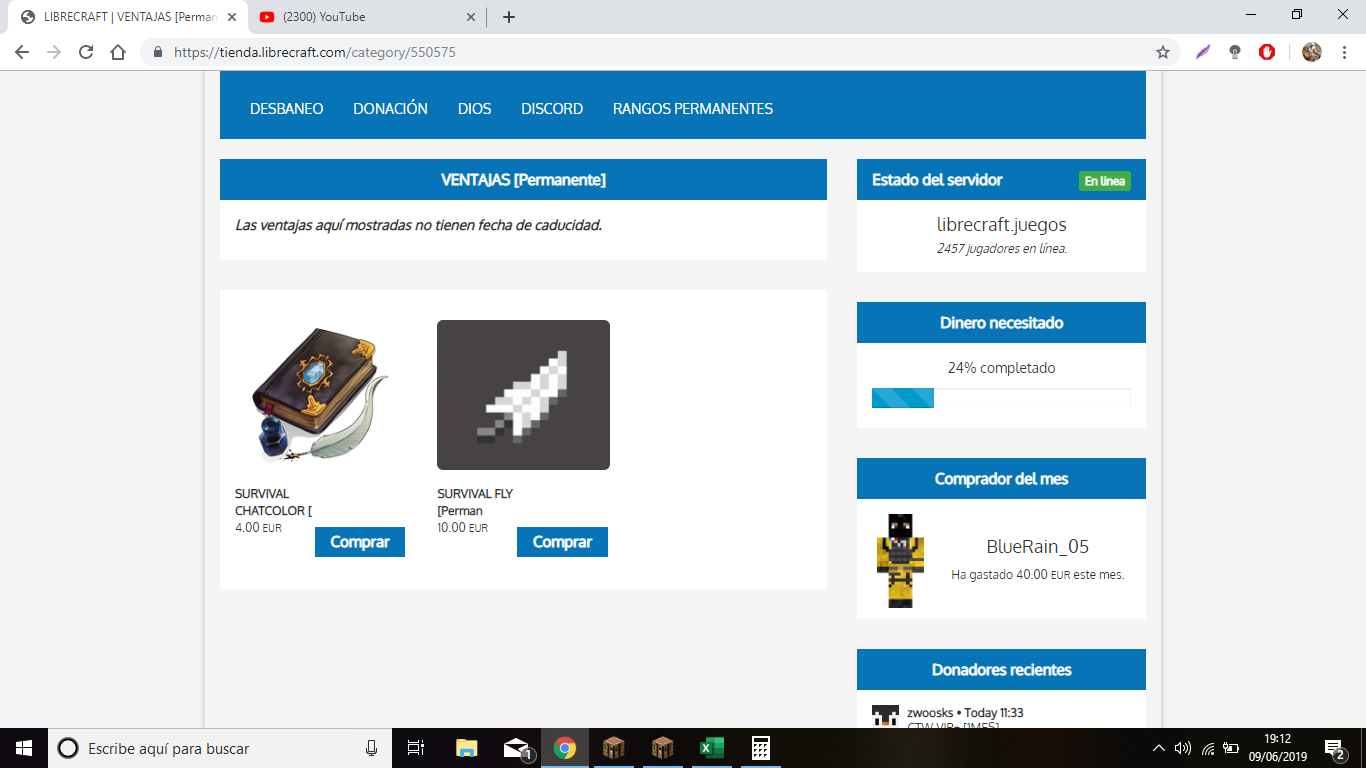
Task: Open the browser home page
Action: (x=118, y=52)
